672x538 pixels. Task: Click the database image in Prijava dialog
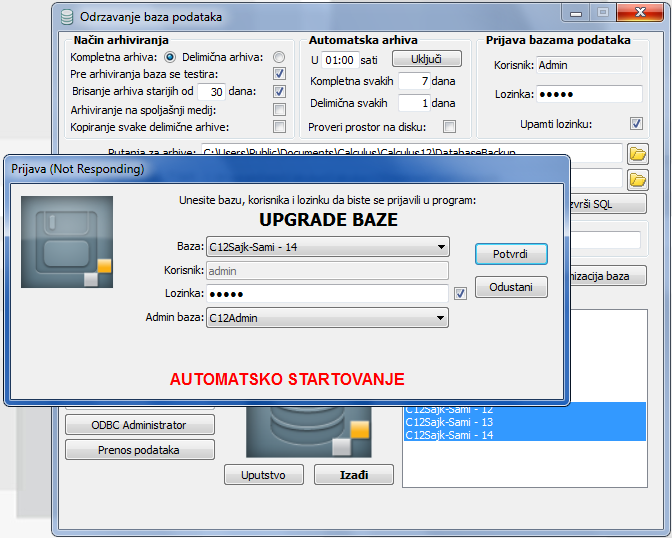[67, 242]
